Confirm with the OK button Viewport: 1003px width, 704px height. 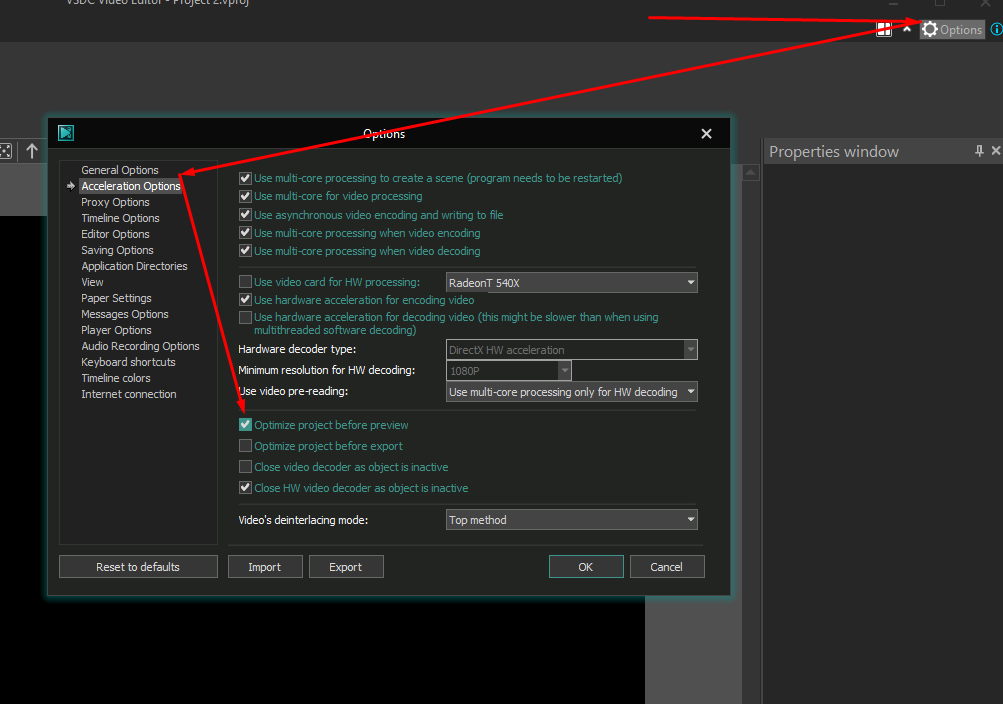point(586,567)
